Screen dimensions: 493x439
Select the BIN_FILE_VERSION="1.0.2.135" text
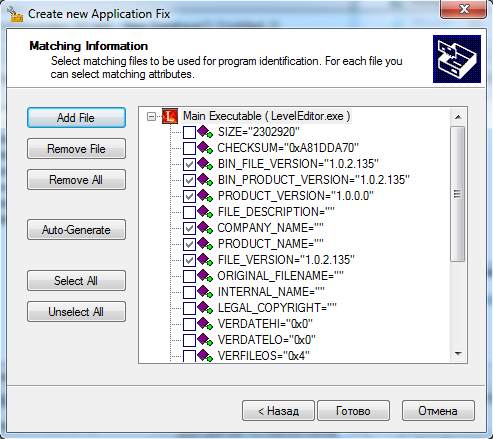298,164
